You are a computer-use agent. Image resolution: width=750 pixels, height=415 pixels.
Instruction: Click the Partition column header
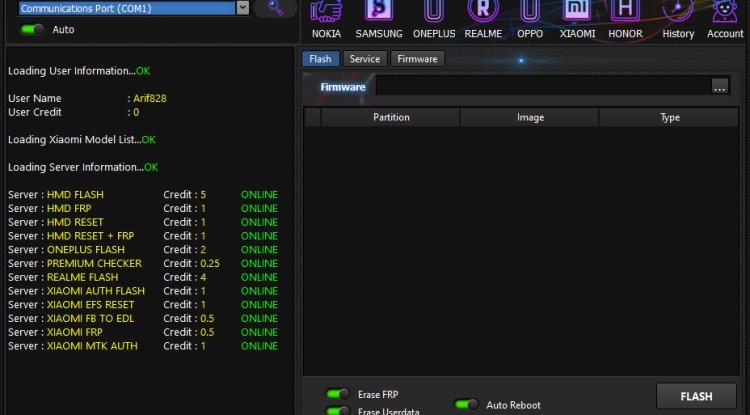click(391, 117)
